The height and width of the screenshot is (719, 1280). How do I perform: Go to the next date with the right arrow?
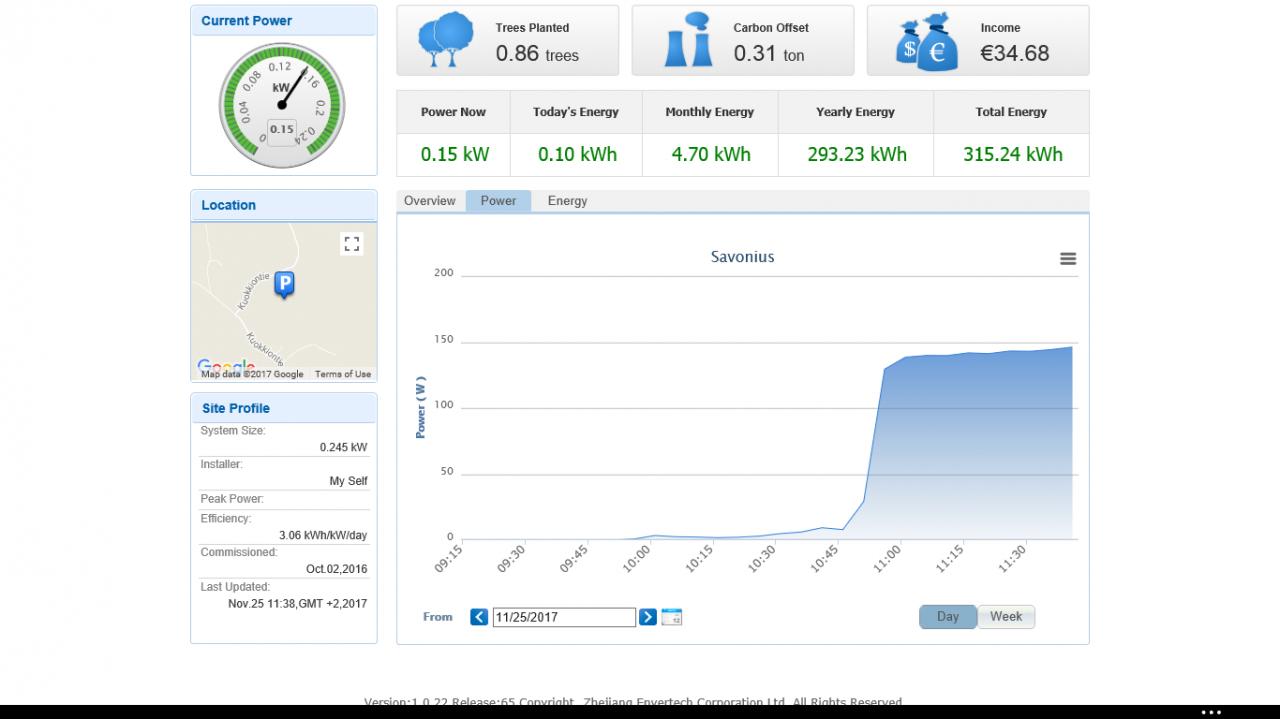click(x=648, y=617)
